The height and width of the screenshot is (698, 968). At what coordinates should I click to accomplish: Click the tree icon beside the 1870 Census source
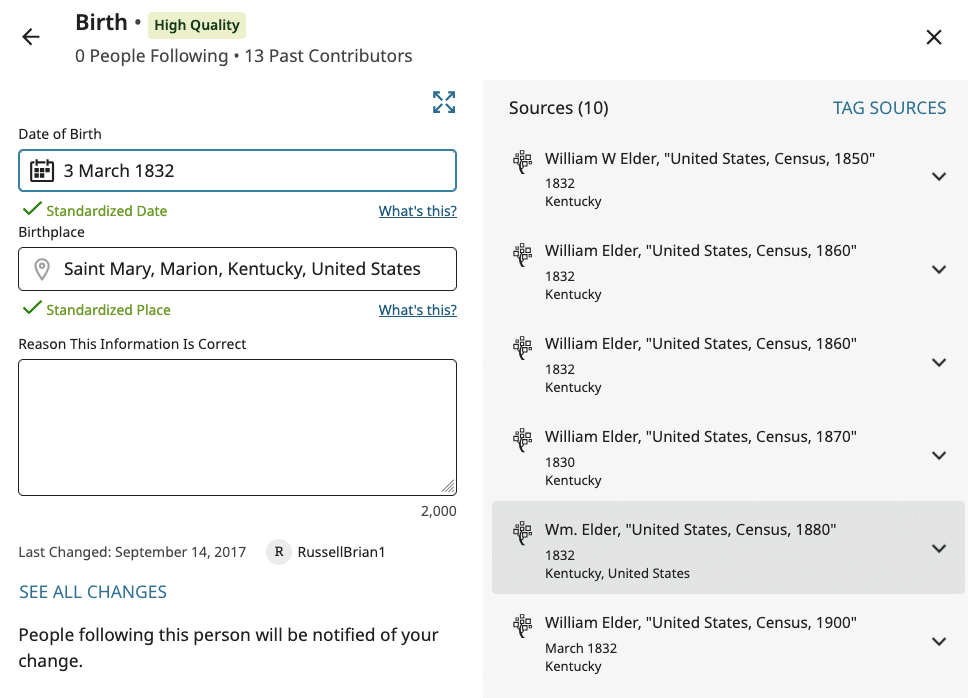[522, 440]
